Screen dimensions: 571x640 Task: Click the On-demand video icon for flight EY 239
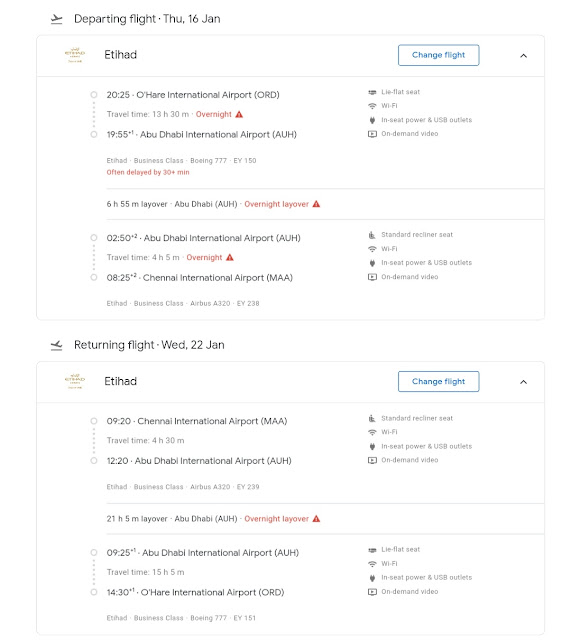tap(372, 460)
